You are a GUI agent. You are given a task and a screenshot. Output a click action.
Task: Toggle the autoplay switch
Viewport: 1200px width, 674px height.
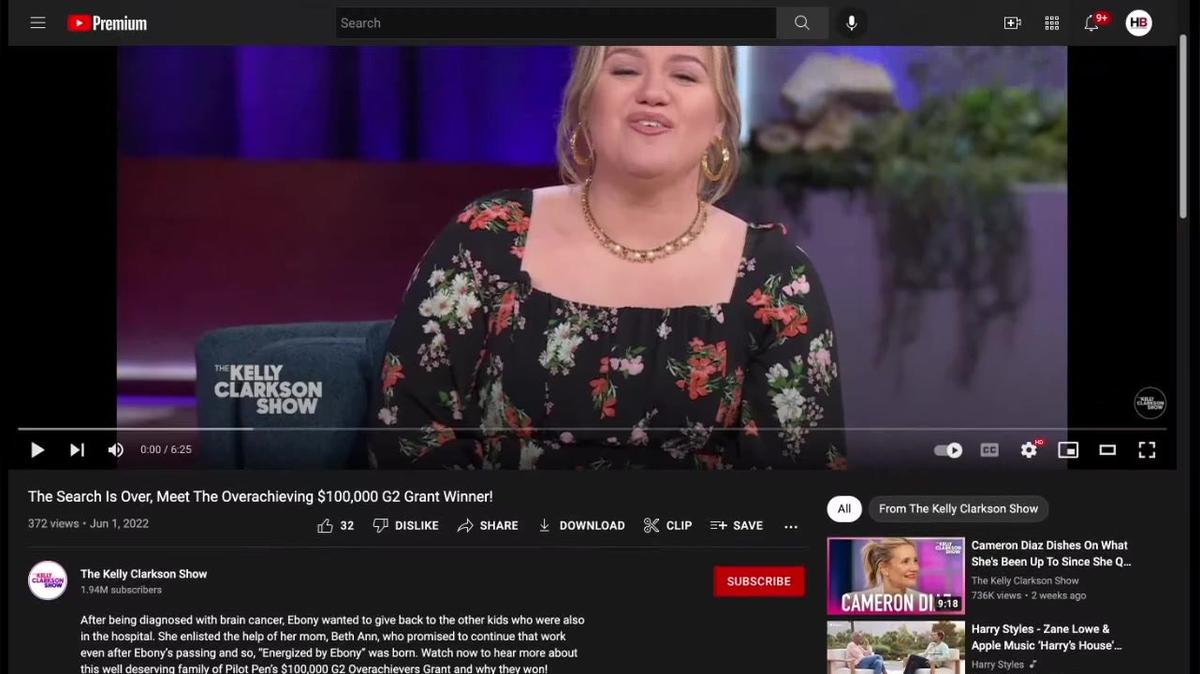coord(948,450)
